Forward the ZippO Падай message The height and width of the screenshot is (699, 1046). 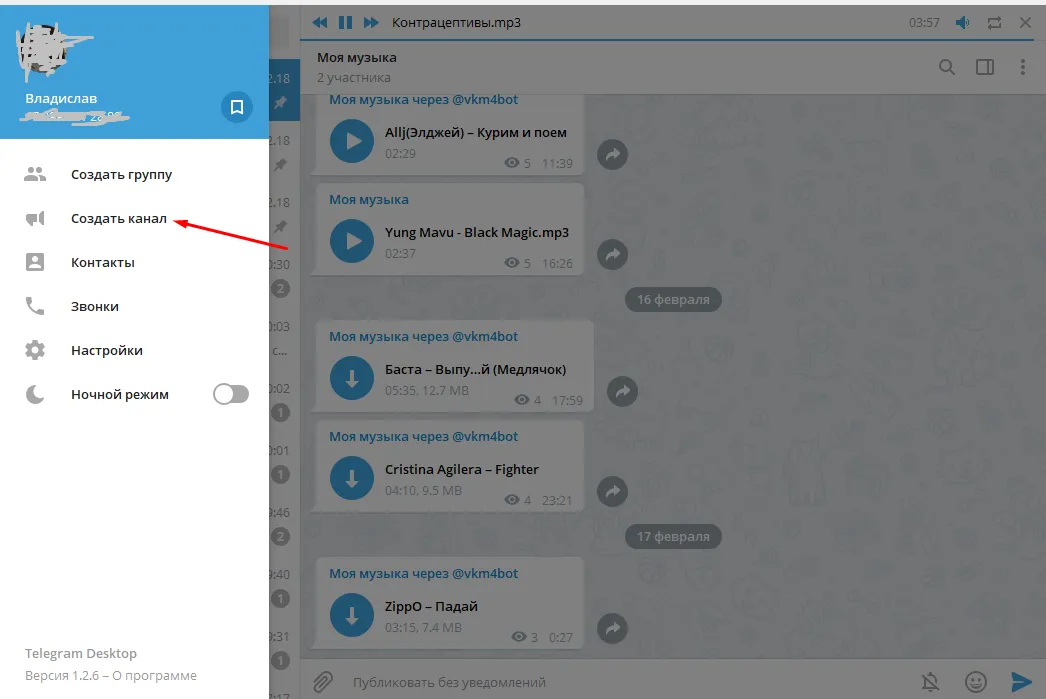pyautogui.click(x=612, y=628)
